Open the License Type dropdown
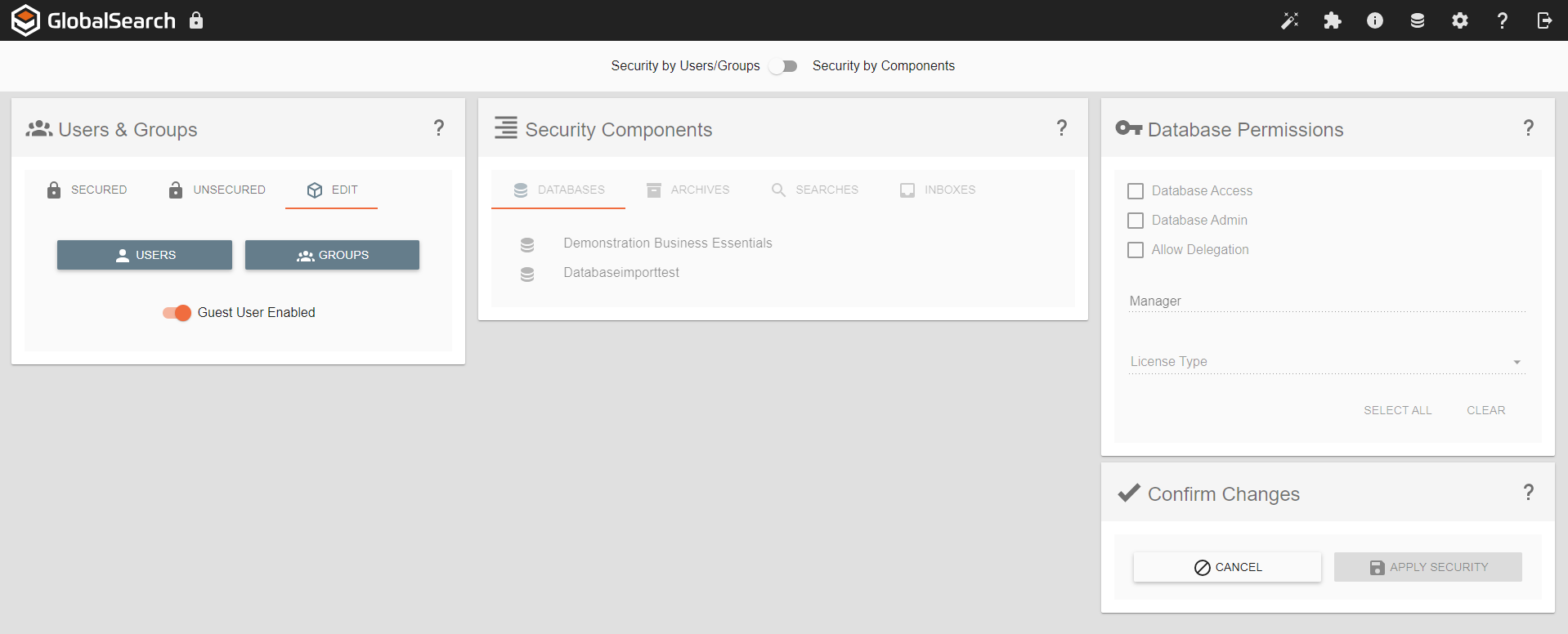 point(1516,362)
